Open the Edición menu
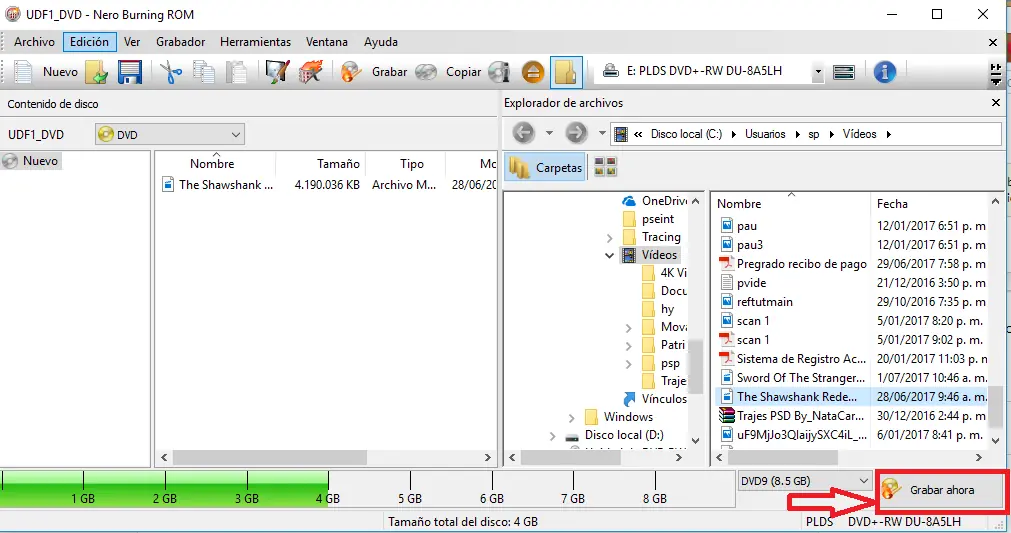This screenshot has width=1011, height=533. pyautogui.click(x=89, y=42)
